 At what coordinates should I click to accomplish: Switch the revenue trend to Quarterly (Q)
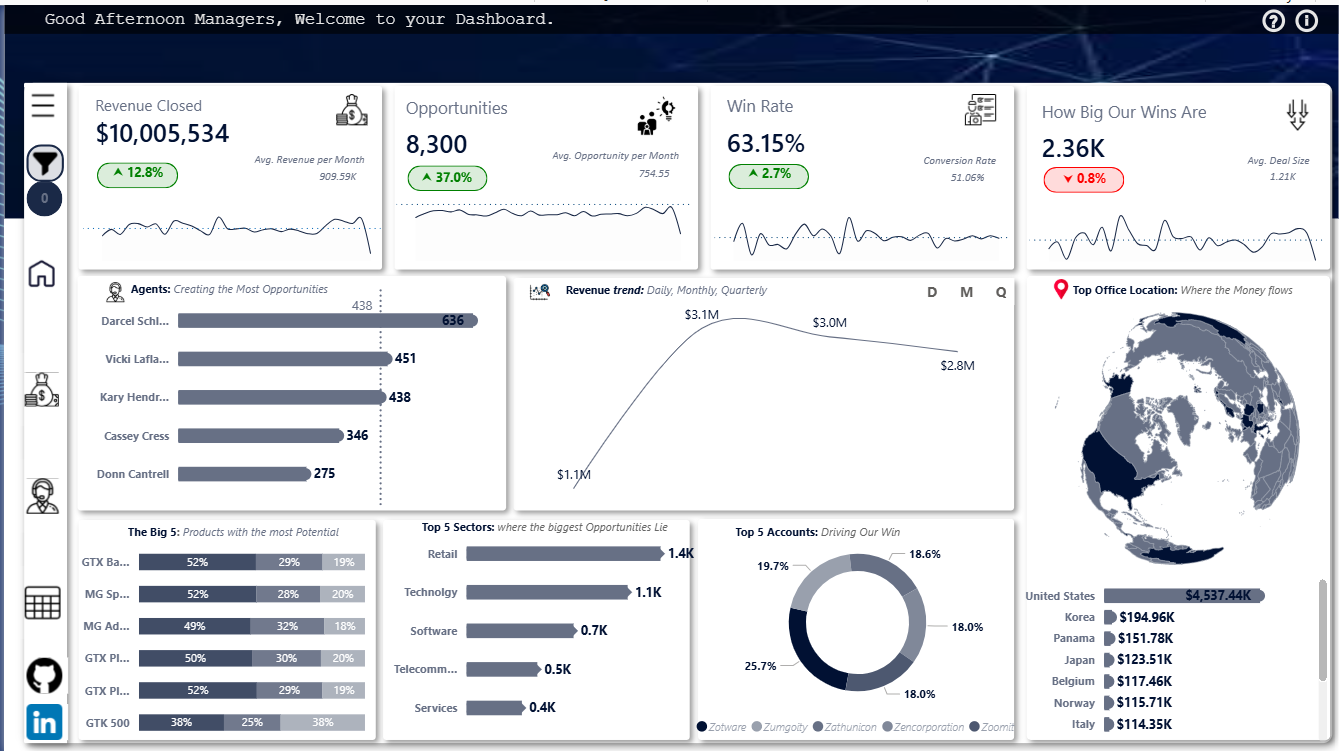pyautogui.click(x=1001, y=292)
